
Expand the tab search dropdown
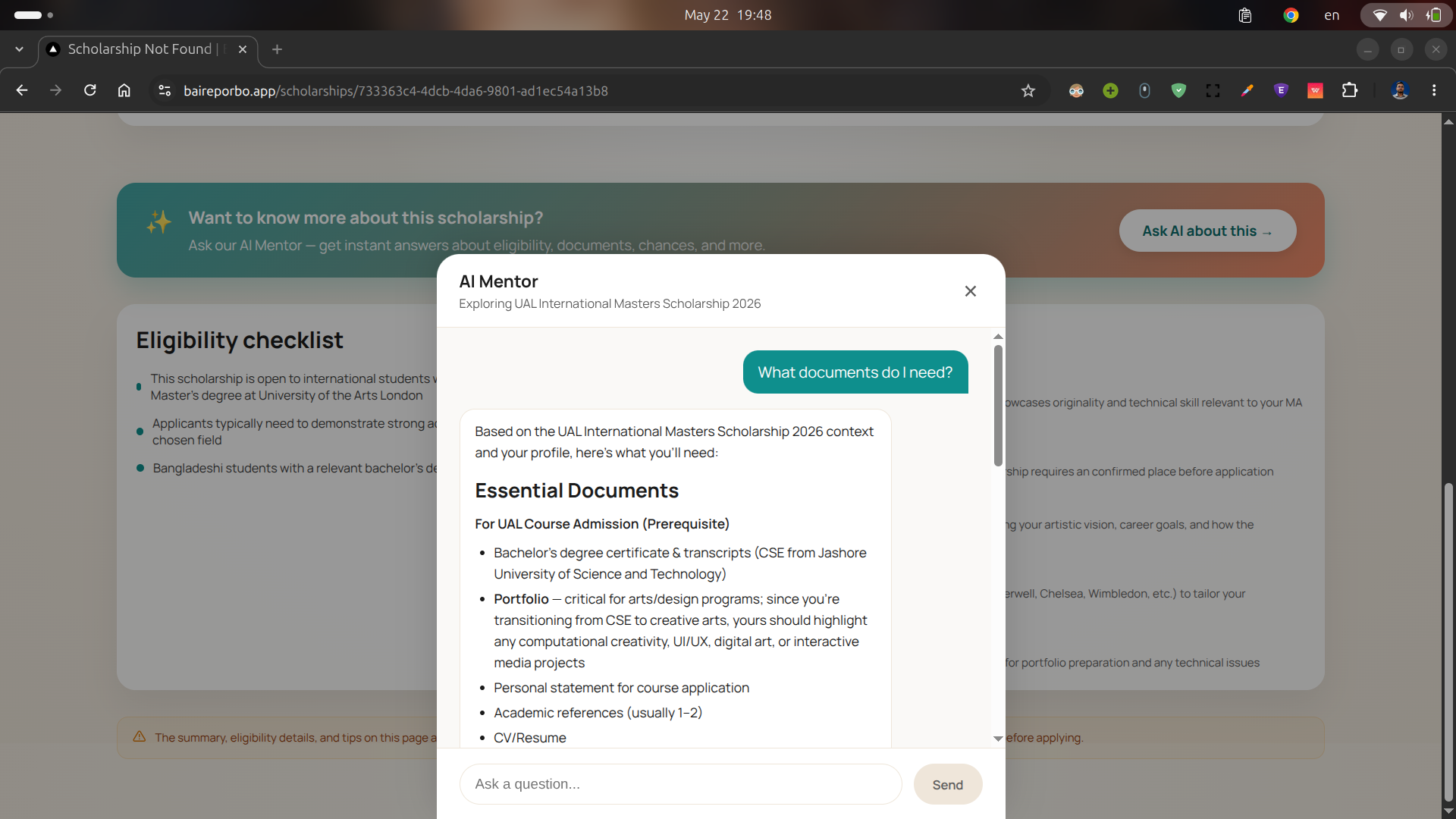tap(19, 49)
